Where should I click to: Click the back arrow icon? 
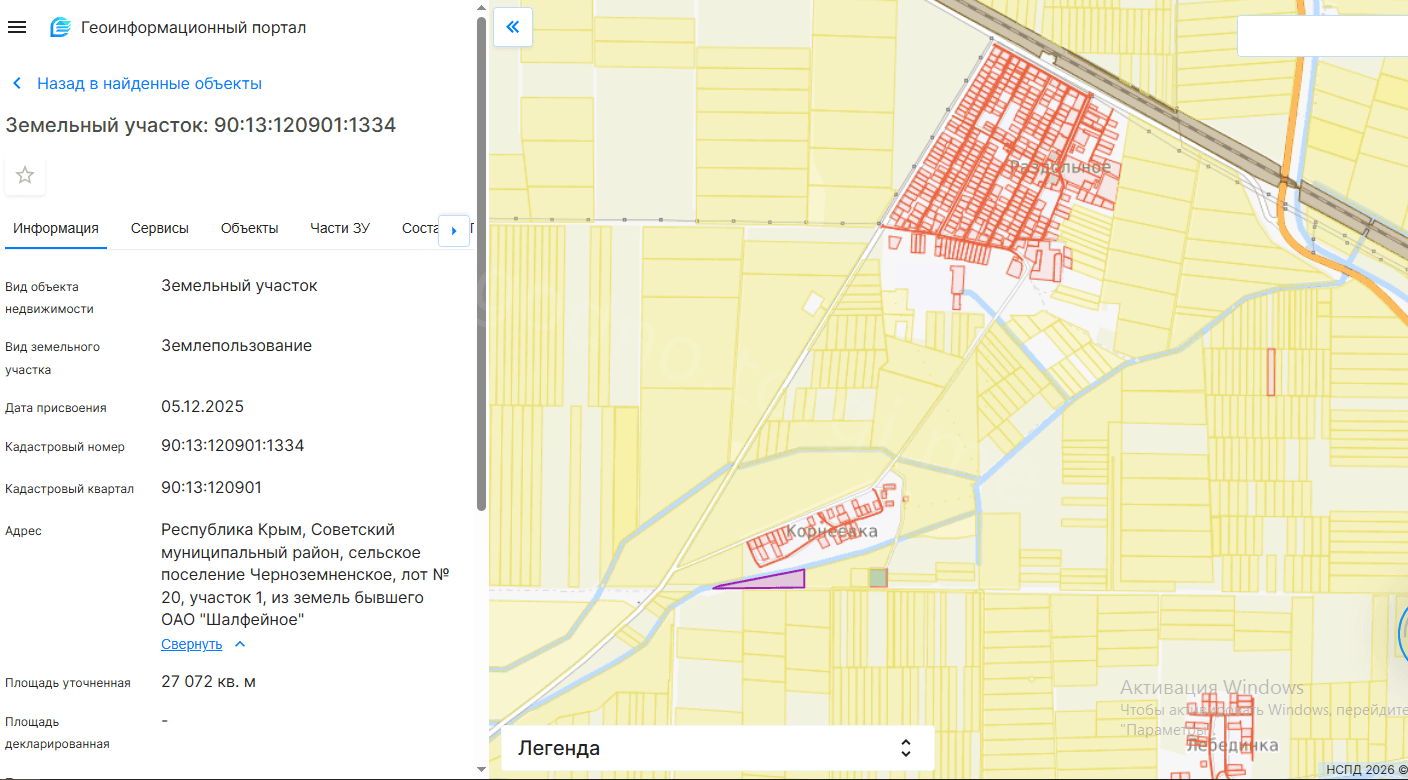[x=17, y=84]
